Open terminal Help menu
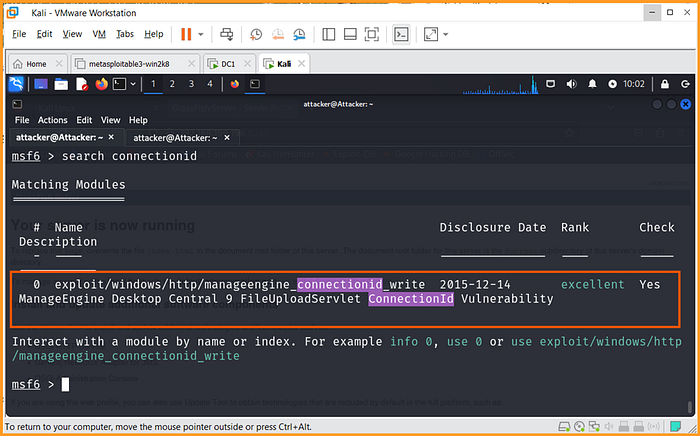The width and height of the screenshot is (700, 436). pos(138,120)
